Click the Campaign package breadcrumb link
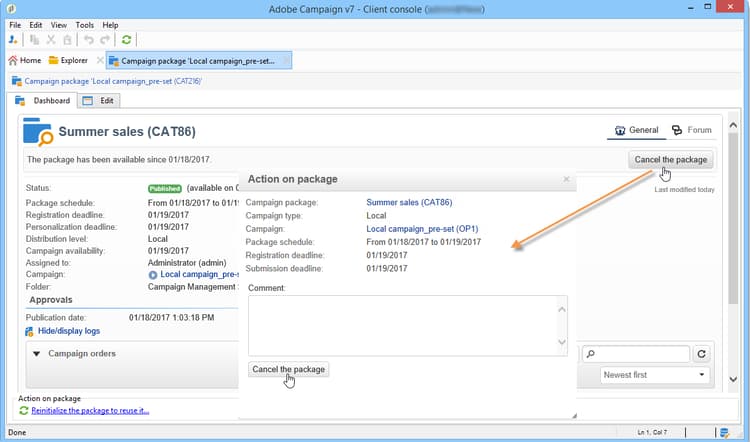This screenshot has width=750, height=442. coord(113,81)
